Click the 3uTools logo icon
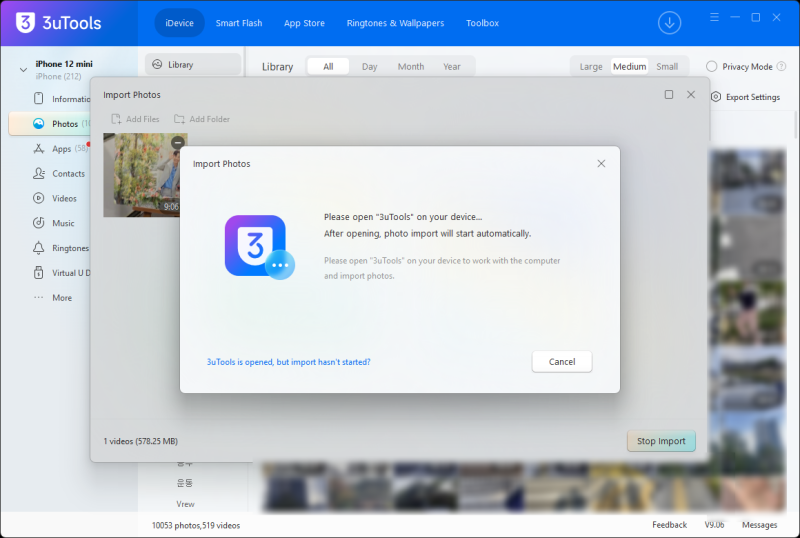The height and width of the screenshot is (538, 800). (25, 22)
